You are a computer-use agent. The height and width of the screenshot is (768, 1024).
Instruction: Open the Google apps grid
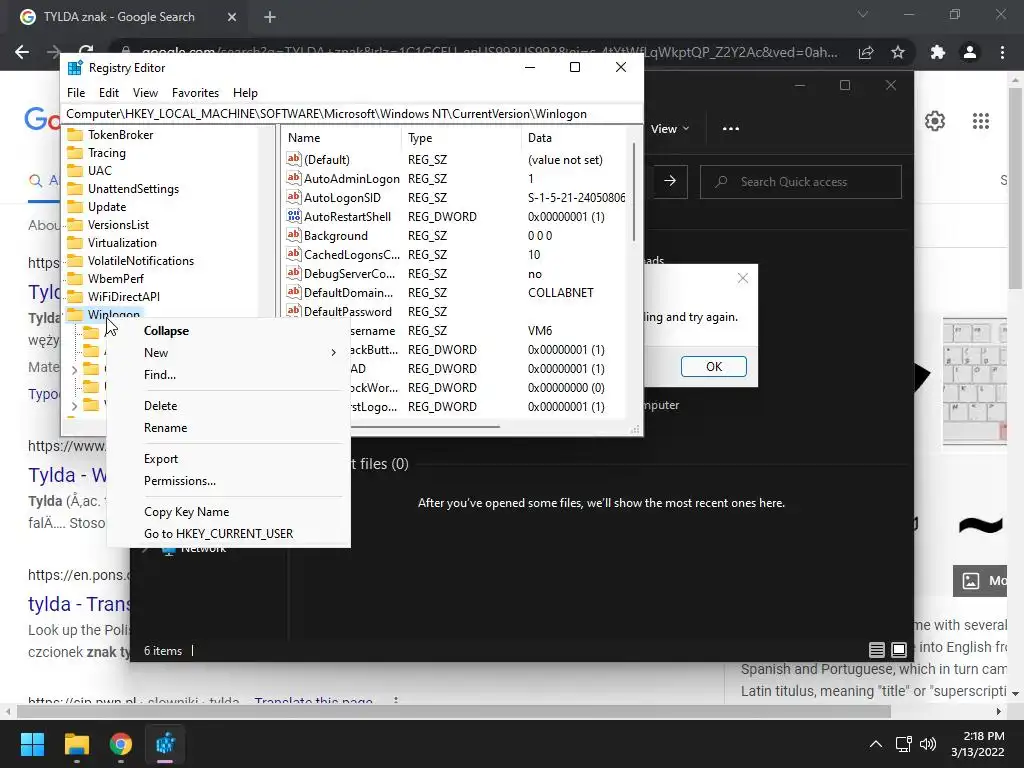pyautogui.click(x=980, y=121)
